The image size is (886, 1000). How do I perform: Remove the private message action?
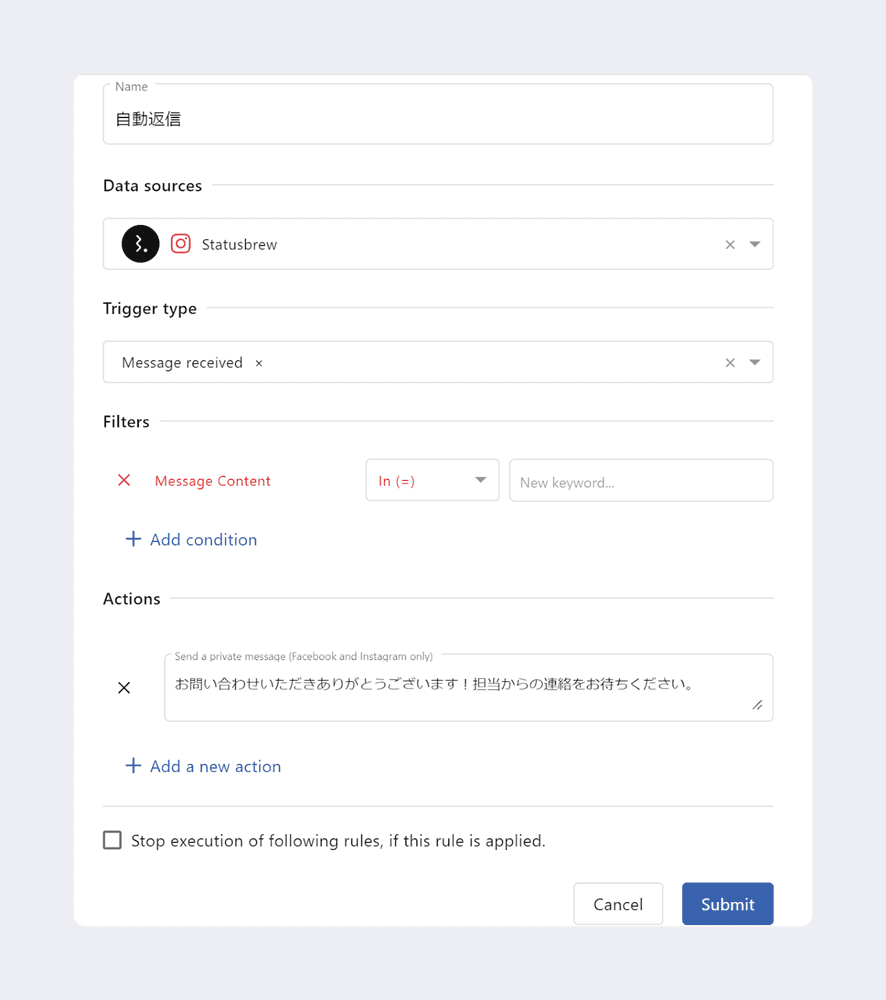(124, 688)
